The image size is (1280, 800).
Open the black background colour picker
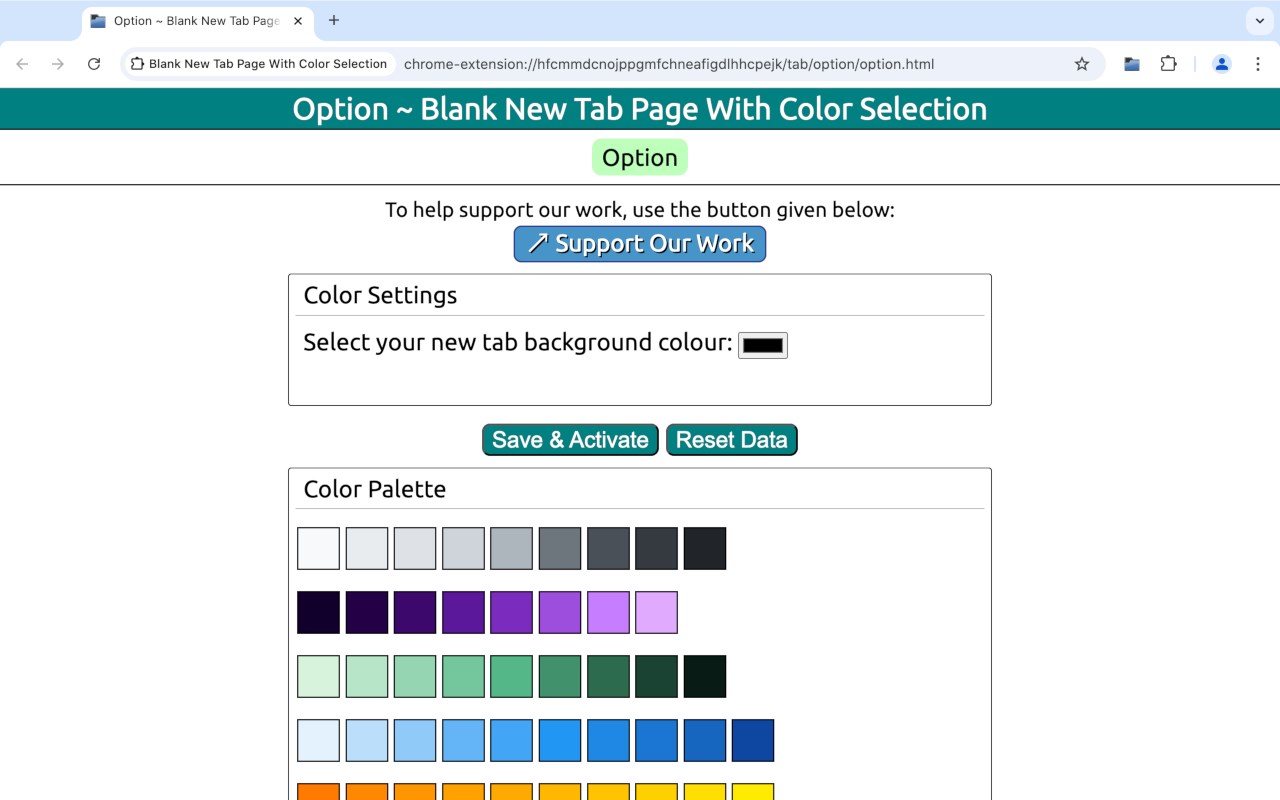point(763,345)
